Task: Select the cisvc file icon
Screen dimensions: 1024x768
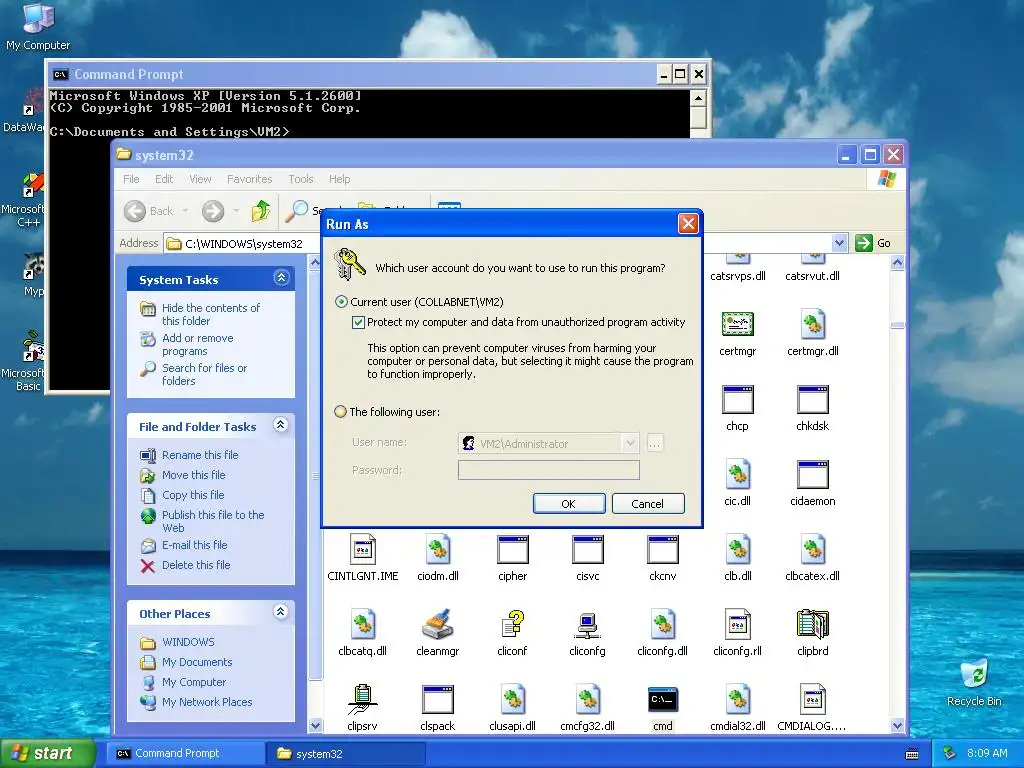Action: click(x=587, y=550)
